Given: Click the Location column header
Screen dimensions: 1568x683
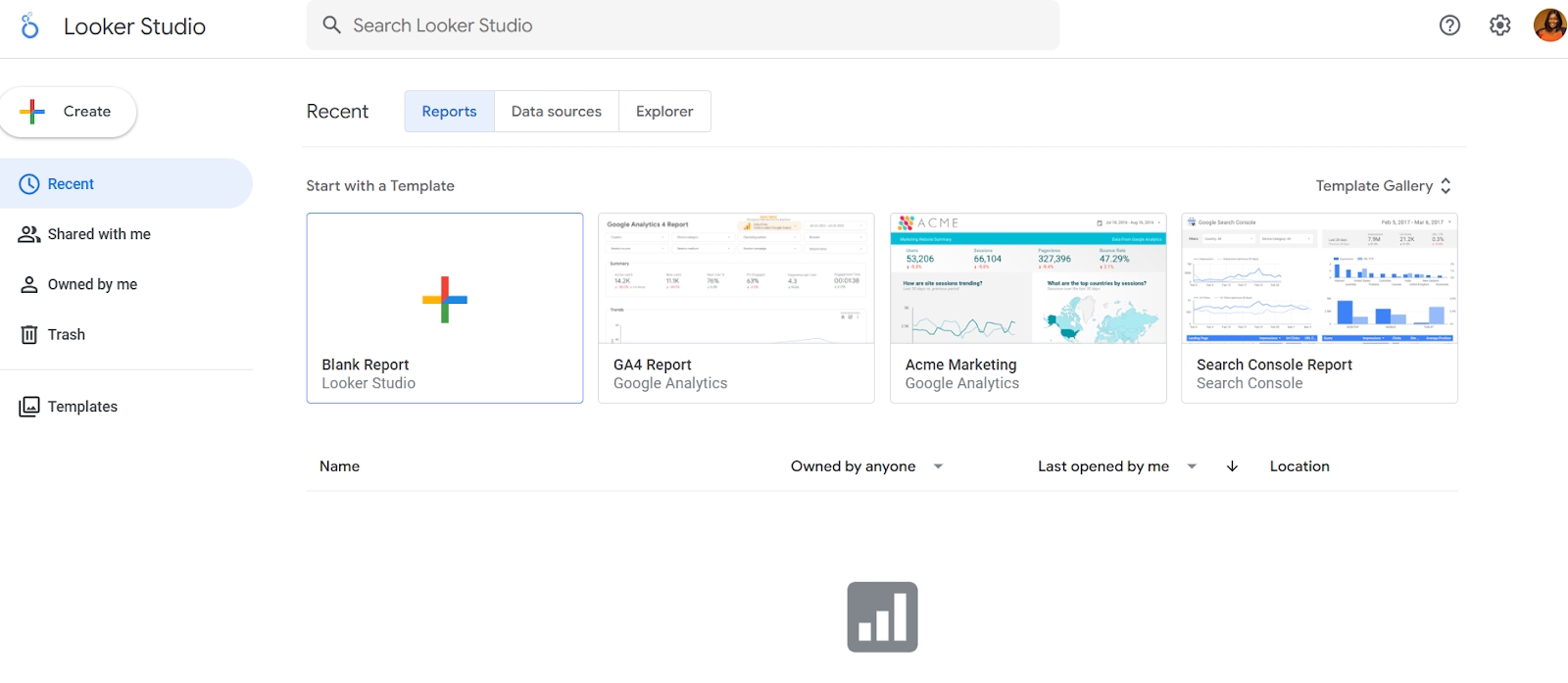Looking at the screenshot, I should point(1299,466).
